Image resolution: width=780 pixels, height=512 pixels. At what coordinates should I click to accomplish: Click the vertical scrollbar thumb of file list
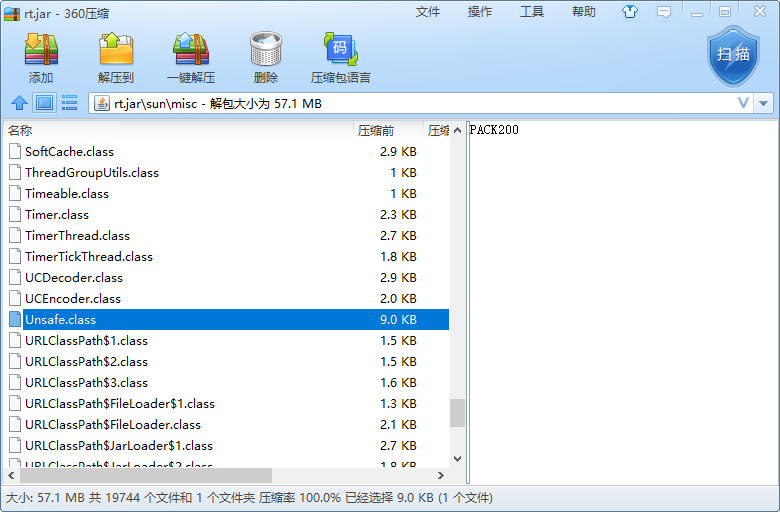point(458,413)
